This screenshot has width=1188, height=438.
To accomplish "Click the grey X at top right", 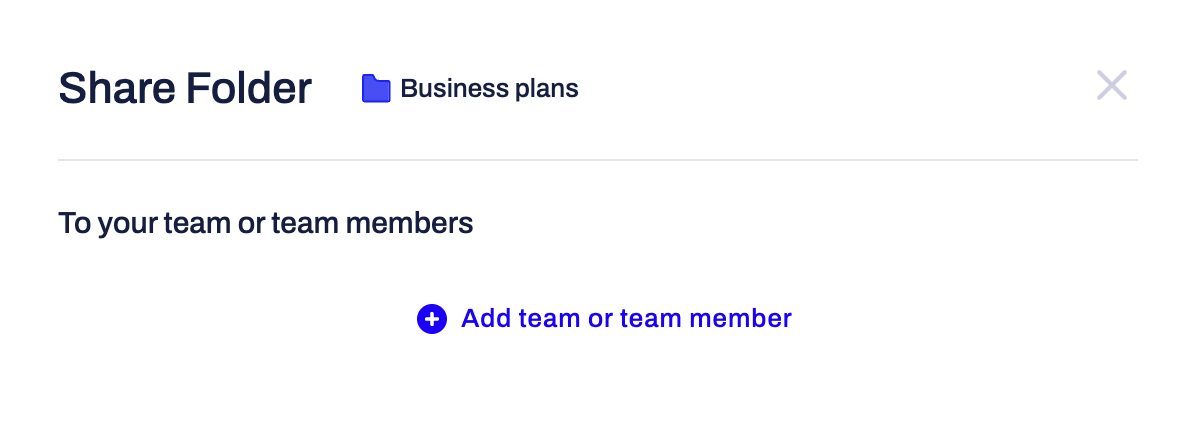I will (1111, 85).
